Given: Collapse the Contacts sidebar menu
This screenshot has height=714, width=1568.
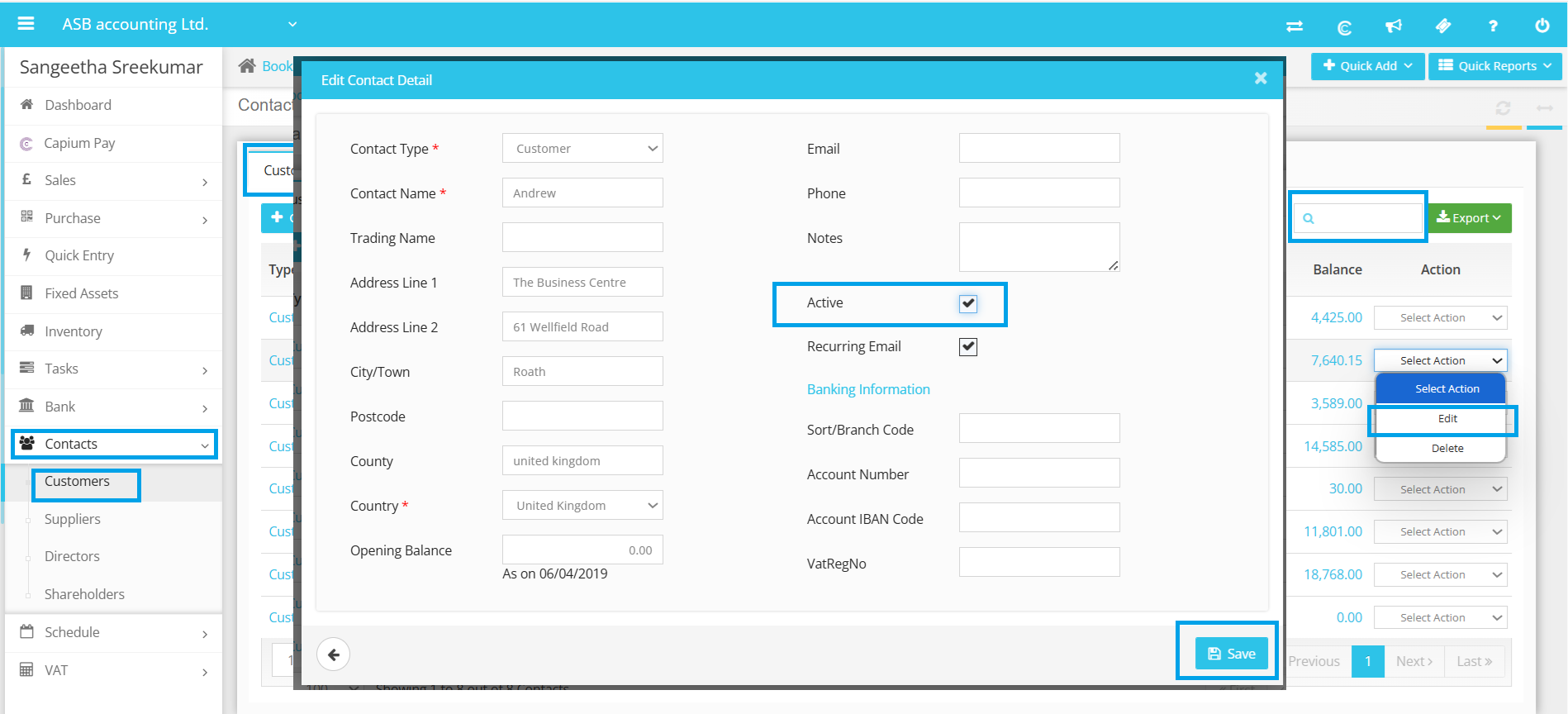Looking at the screenshot, I should (x=114, y=444).
